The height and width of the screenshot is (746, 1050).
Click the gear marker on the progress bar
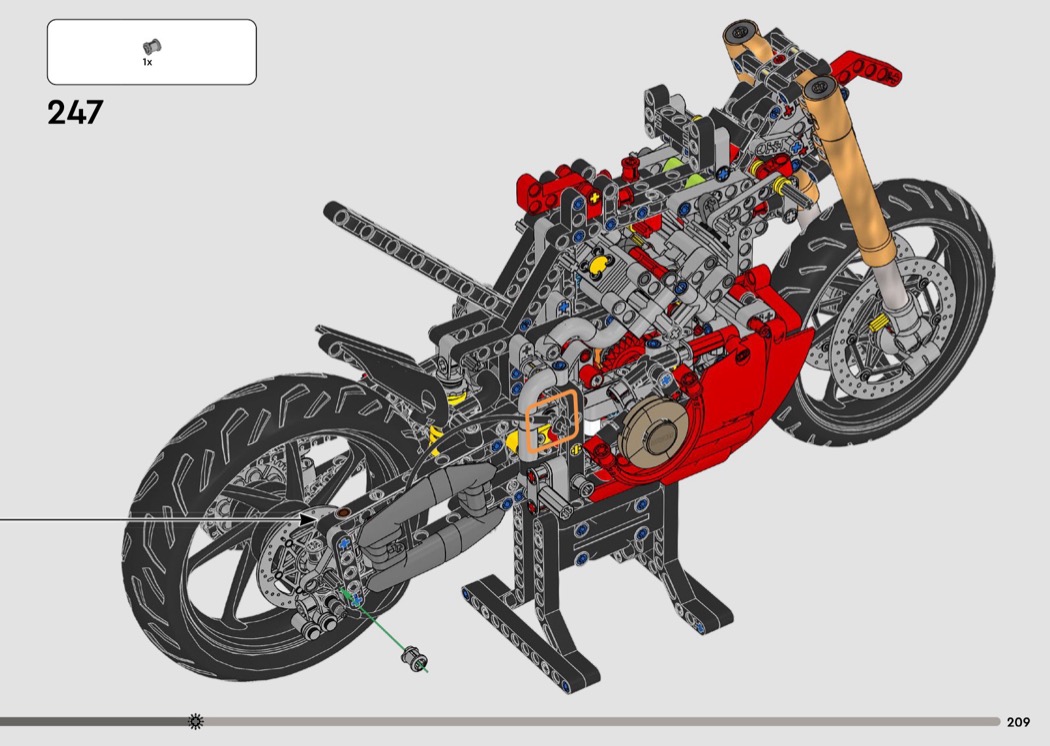point(195,721)
